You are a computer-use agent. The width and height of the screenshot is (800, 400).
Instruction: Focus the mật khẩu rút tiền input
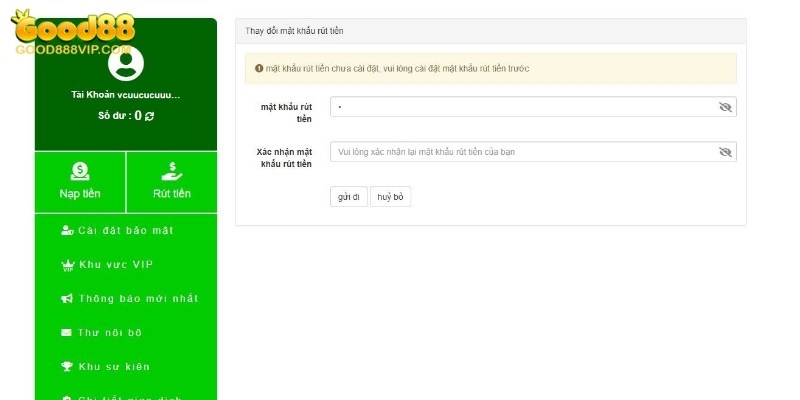click(520, 107)
